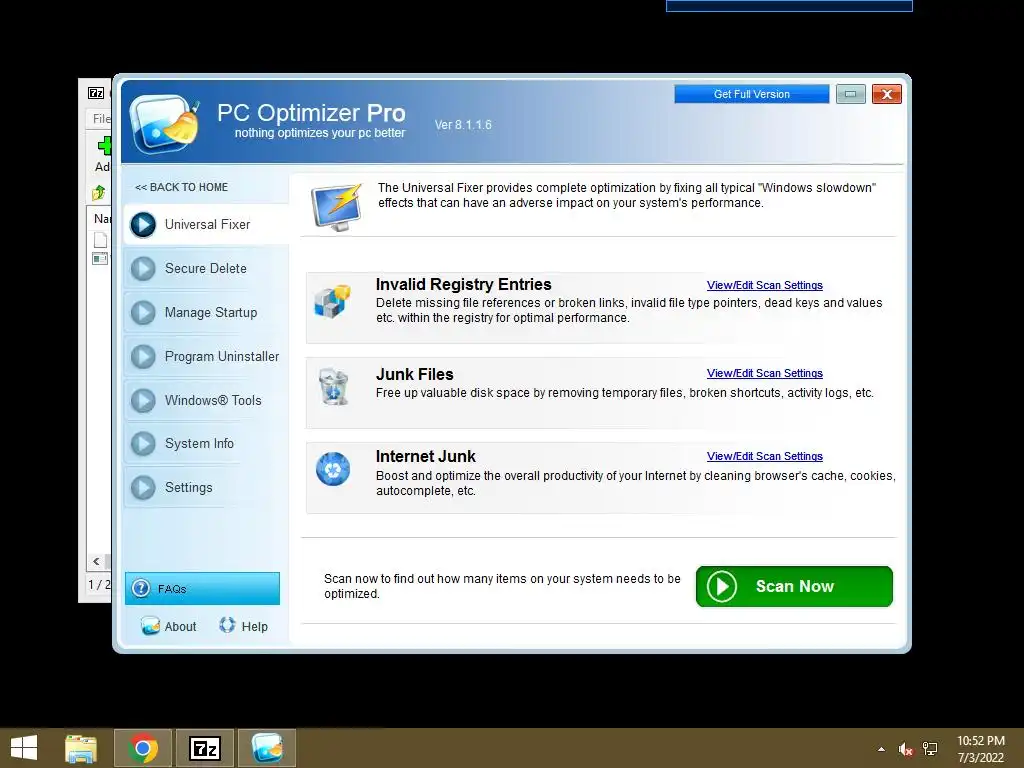Click the Universal Fixer monitor lightning icon
This screenshot has height=768, width=1024.
click(337, 208)
